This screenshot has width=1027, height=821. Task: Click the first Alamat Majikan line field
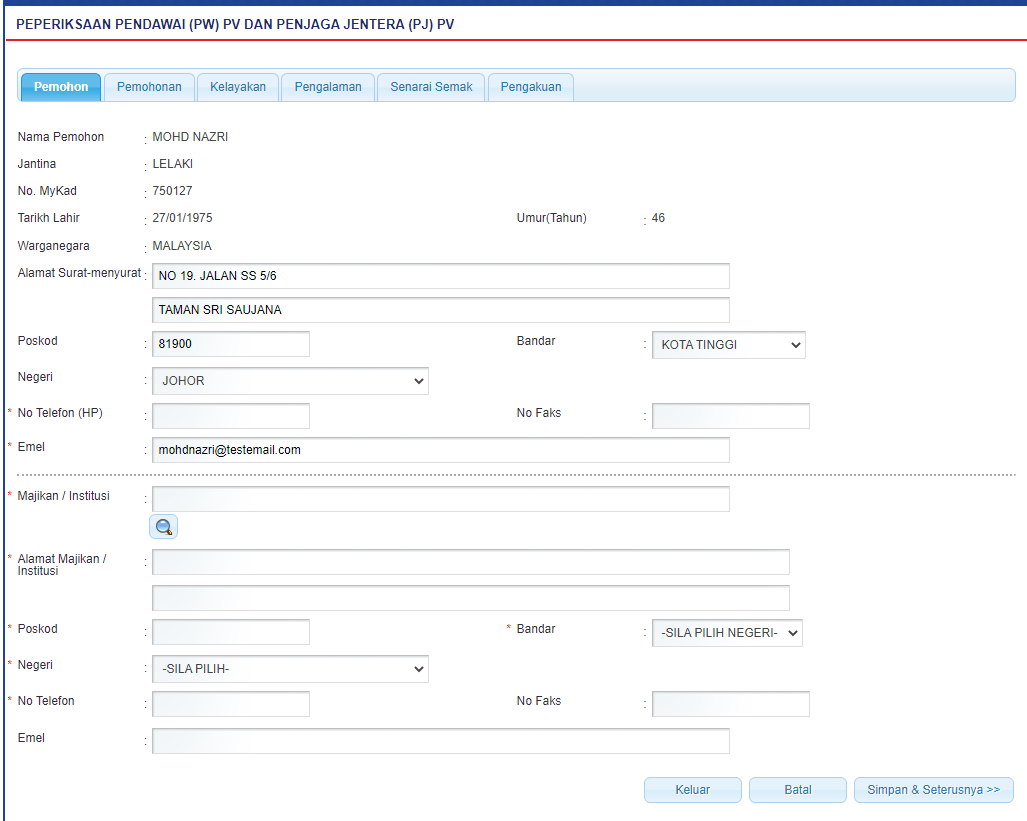point(471,562)
